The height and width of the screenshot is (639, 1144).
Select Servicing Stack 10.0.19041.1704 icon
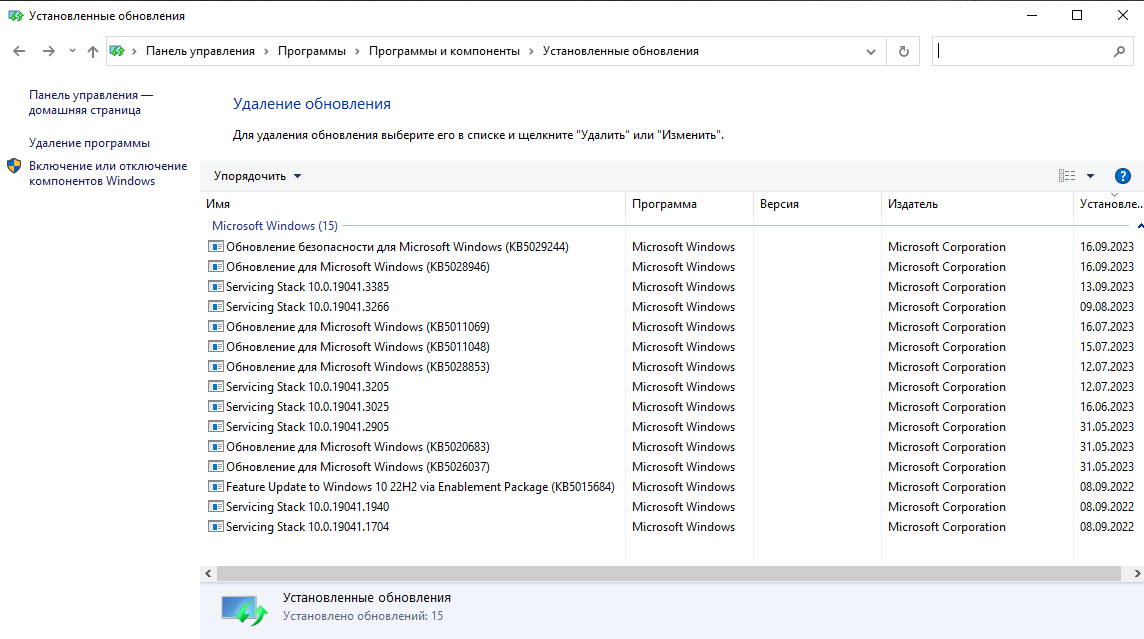click(215, 527)
